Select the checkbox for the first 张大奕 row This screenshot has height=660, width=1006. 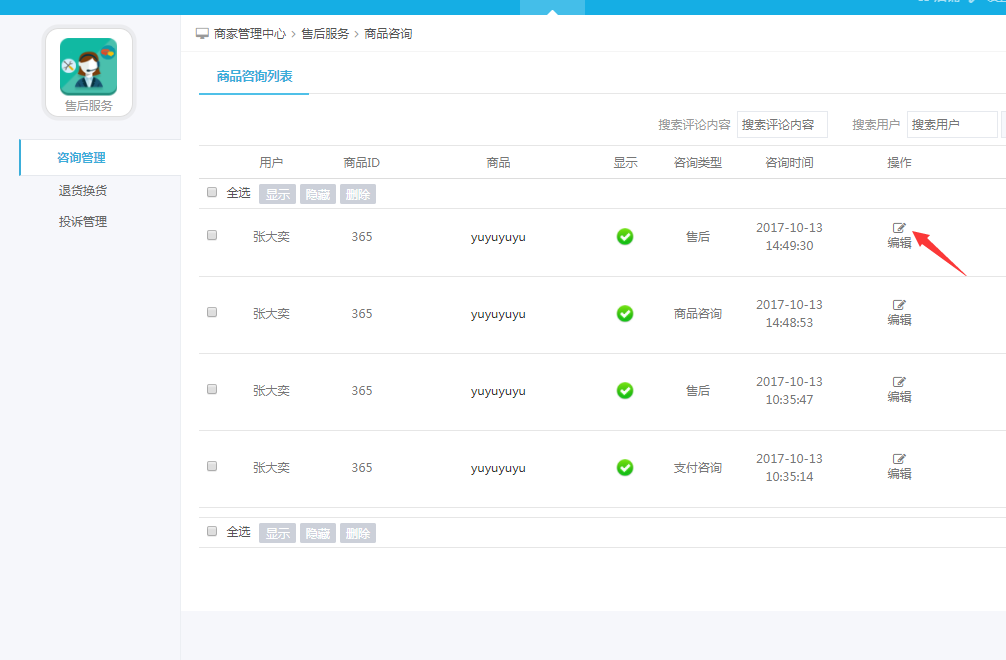212,235
